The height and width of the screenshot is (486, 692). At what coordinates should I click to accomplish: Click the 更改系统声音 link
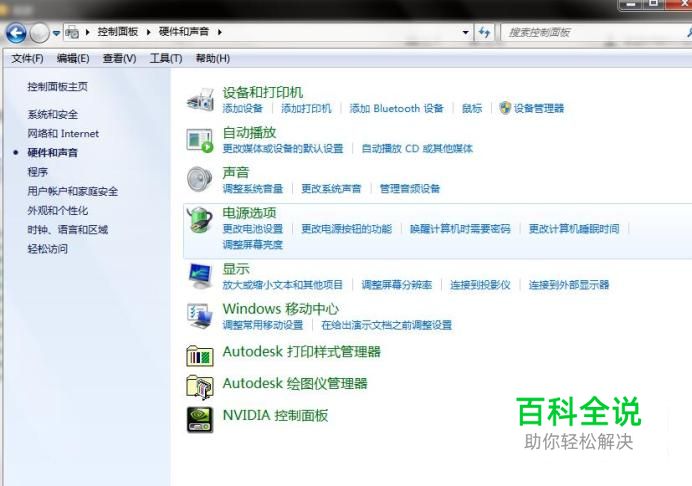(x=331, y=188)
